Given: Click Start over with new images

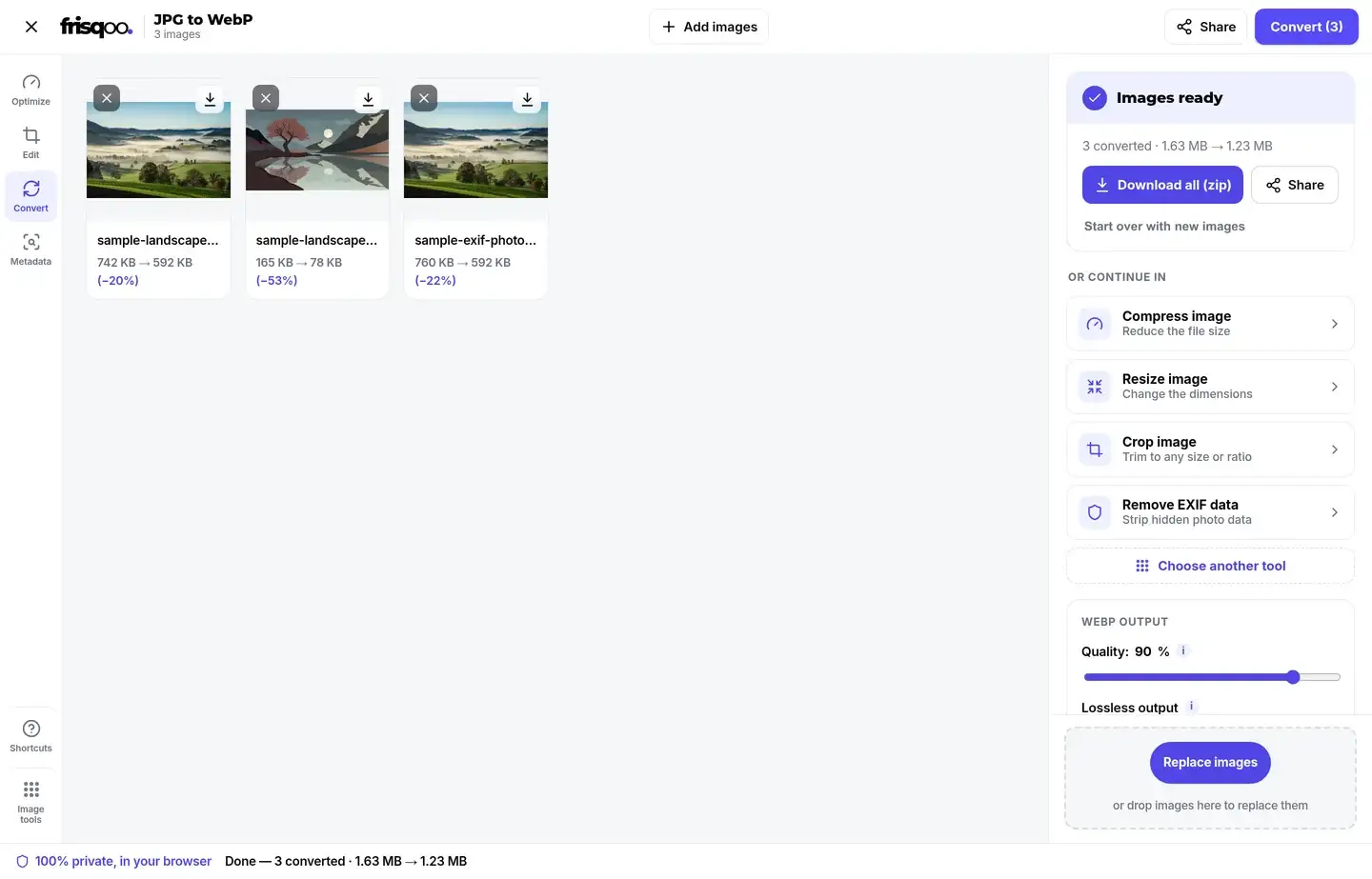Looking at the screenshot, I should click(1164, 227).
